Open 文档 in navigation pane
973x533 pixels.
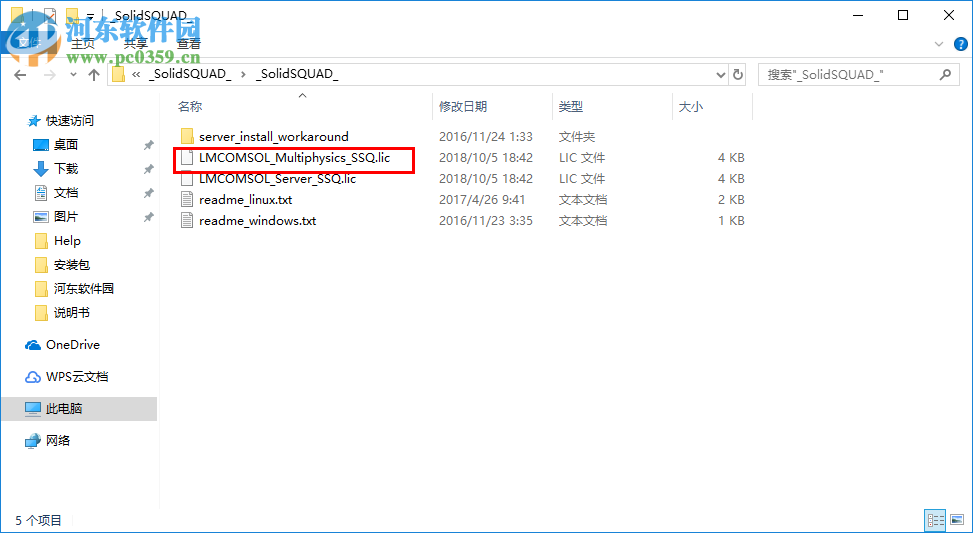[66, 193]
